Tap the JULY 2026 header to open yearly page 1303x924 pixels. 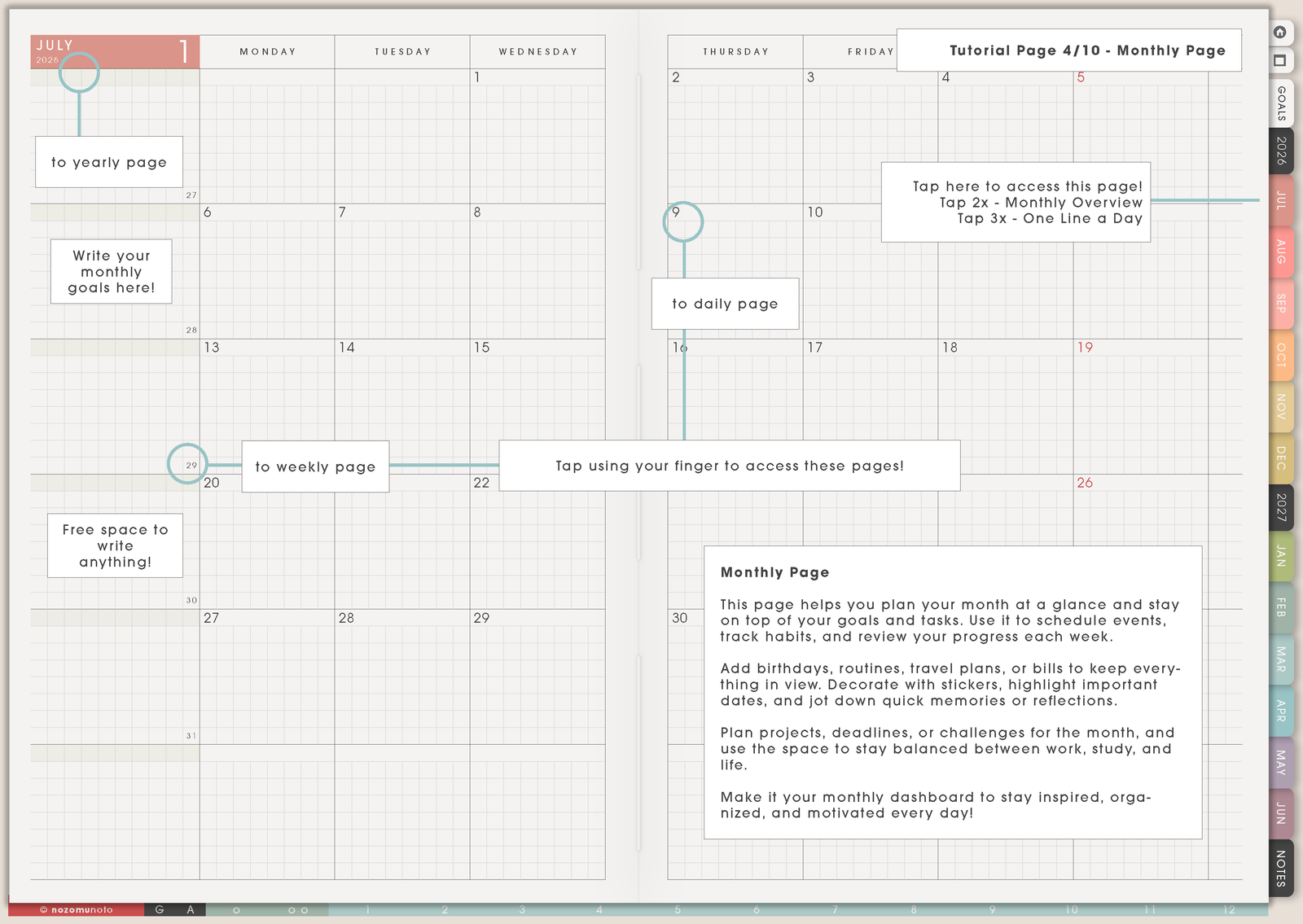[x=115, y=51]
